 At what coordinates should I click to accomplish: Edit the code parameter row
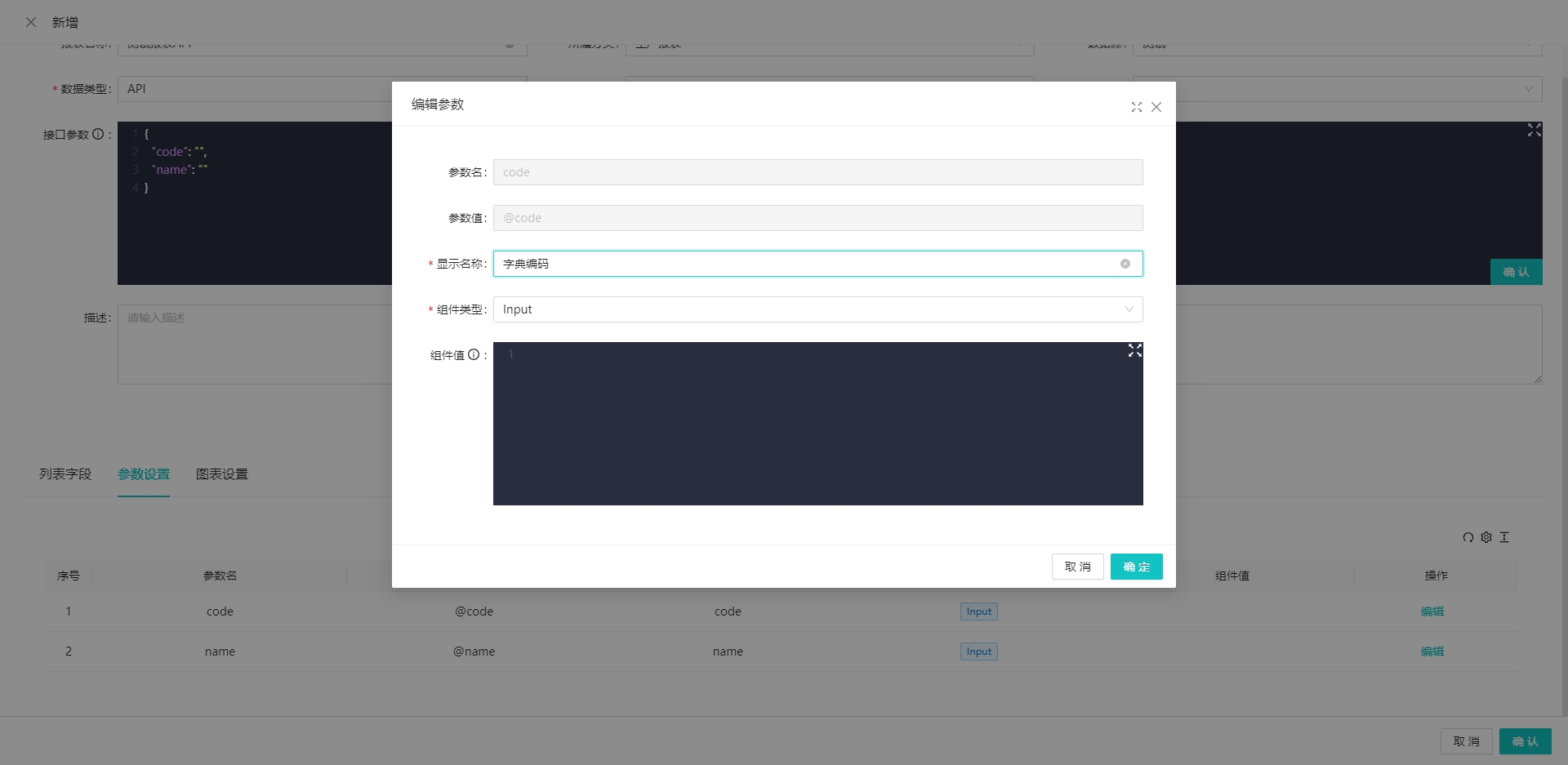pyautogui.click(x=1432, y=612)
